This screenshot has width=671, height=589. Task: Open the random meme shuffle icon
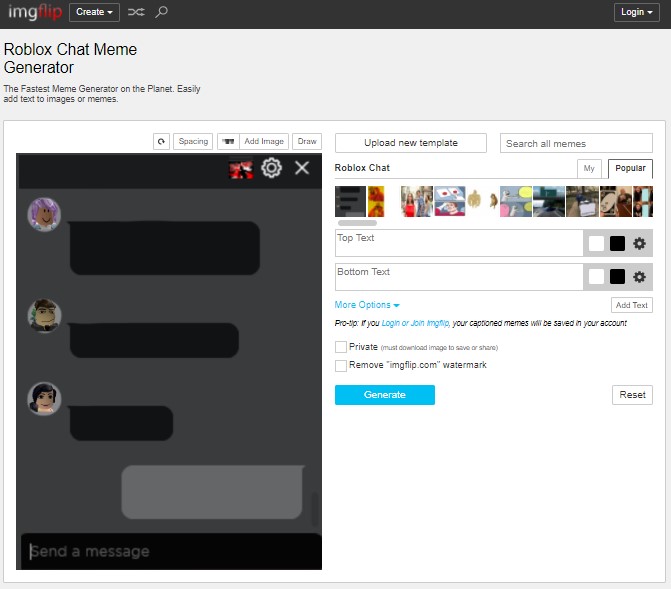click(x=136, y=12)
